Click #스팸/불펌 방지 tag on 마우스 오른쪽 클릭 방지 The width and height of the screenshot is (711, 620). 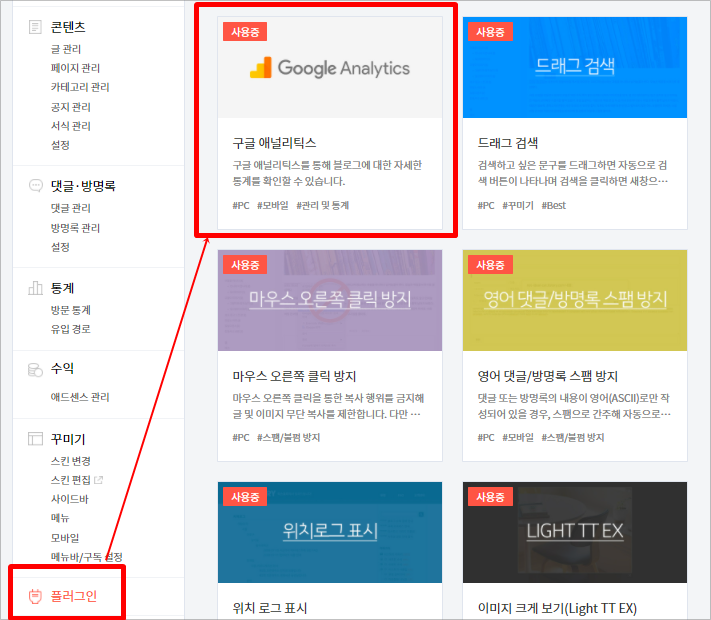[x=289, y=438]
